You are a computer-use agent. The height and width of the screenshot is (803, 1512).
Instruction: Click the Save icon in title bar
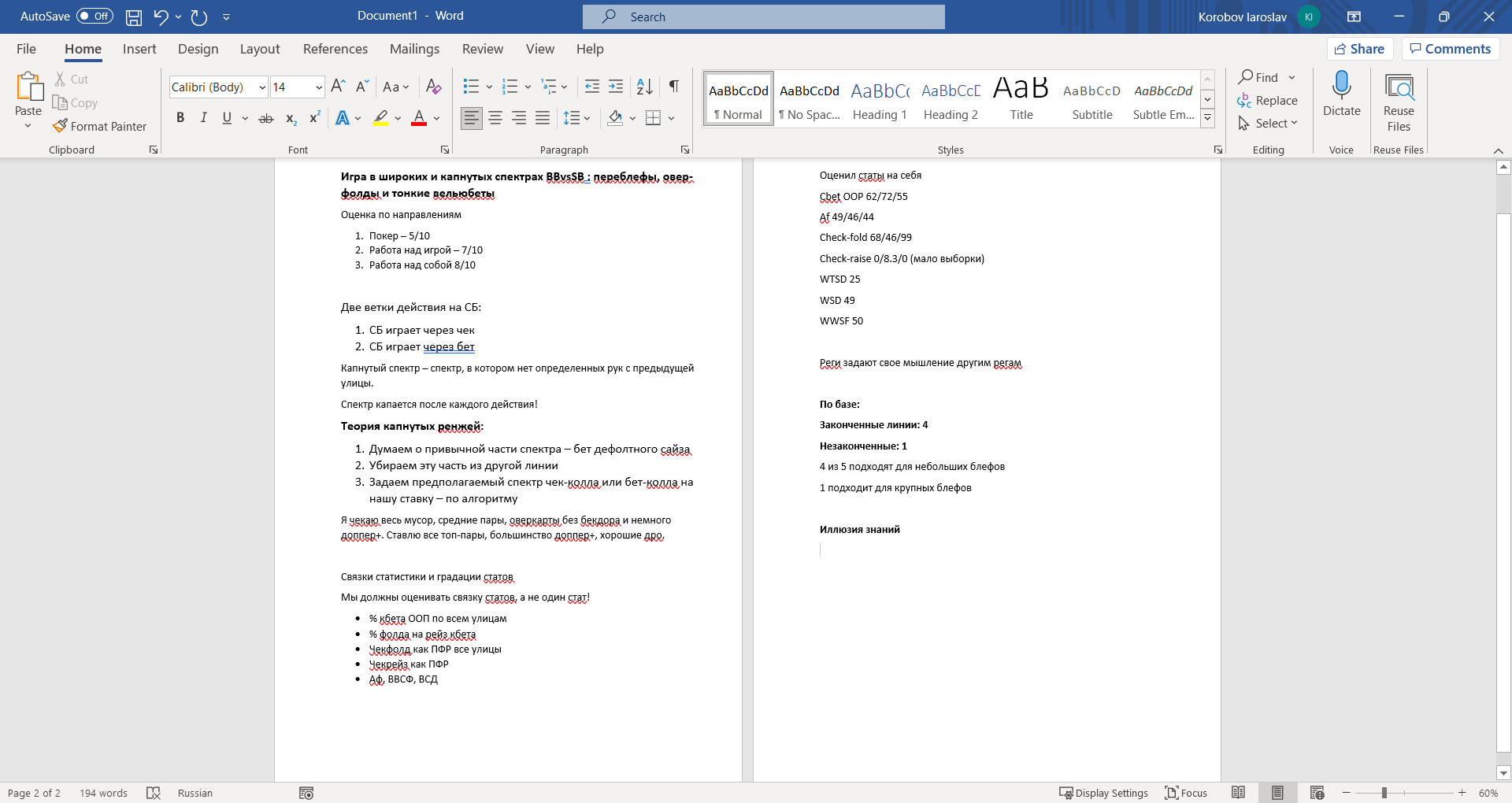134,17
